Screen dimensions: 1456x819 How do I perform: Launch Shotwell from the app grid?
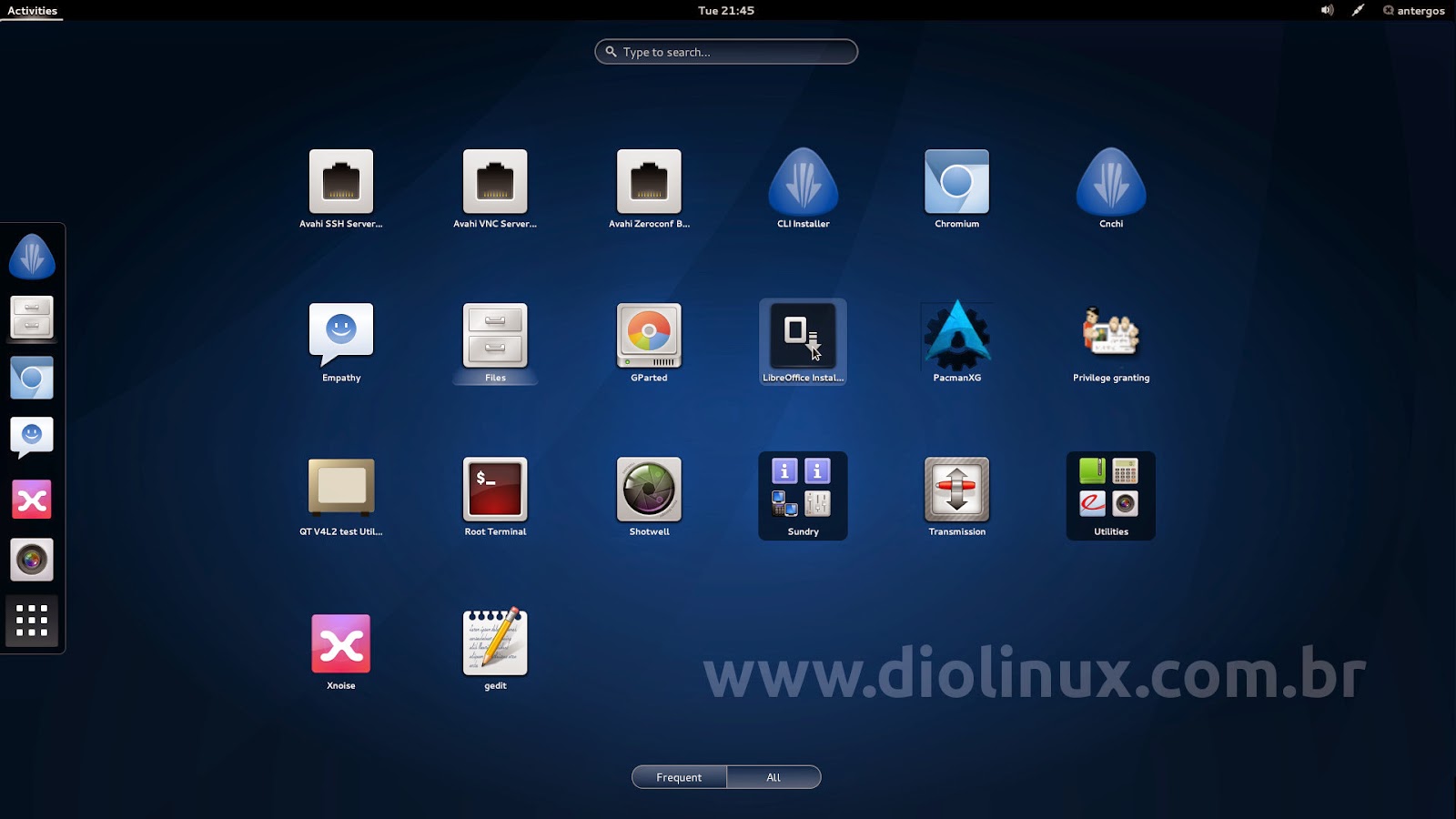coord(649,497)
